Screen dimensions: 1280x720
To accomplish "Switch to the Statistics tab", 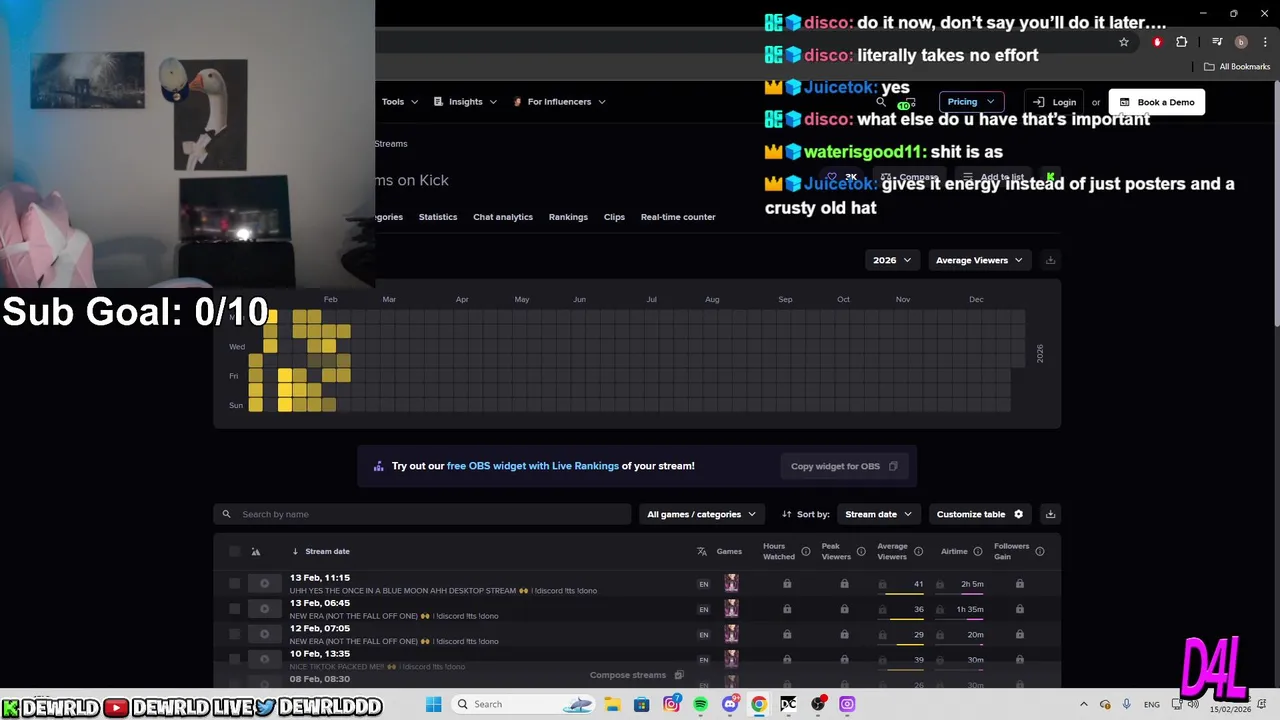I will click(438, 217).
